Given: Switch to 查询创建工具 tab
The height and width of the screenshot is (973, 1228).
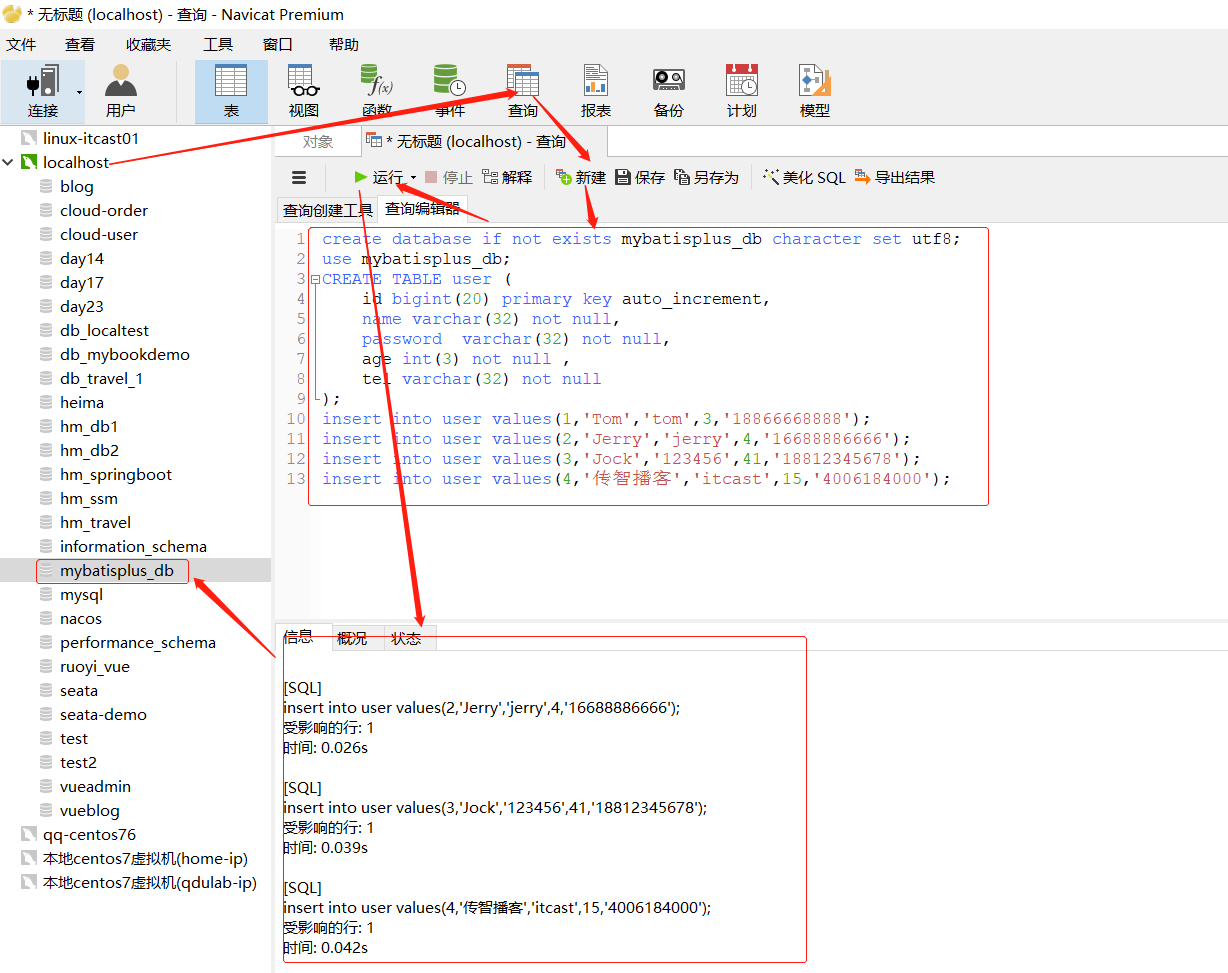Looking at the screenshot, I should tap(327, 210).
